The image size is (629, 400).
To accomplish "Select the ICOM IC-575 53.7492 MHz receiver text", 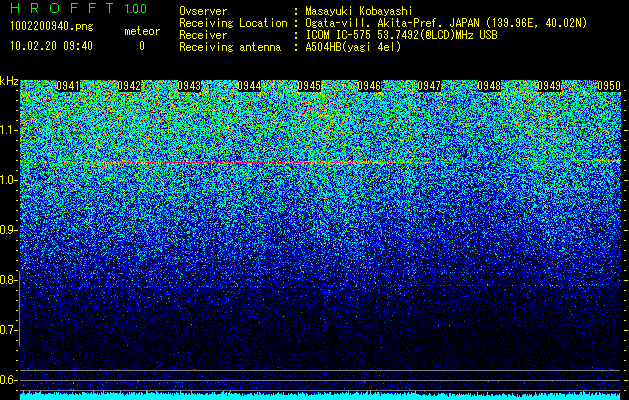I will coord(401,35).
